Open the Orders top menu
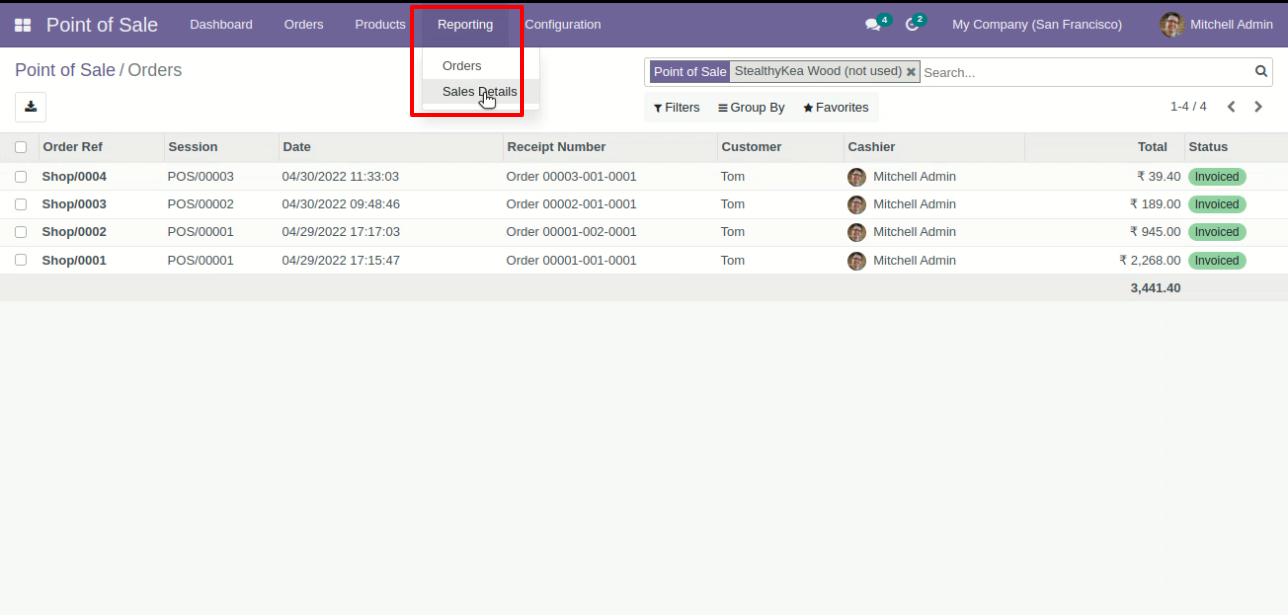 click(x=304, y=25)
